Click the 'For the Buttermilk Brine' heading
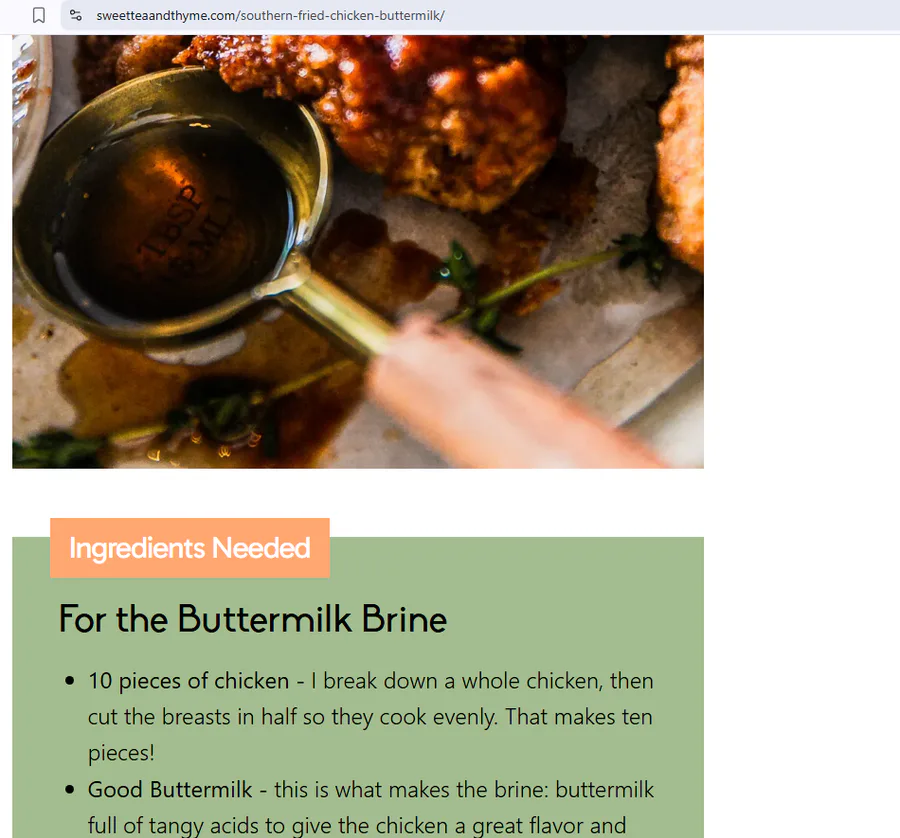Screen dimensions: 900x838 [253, 619]
